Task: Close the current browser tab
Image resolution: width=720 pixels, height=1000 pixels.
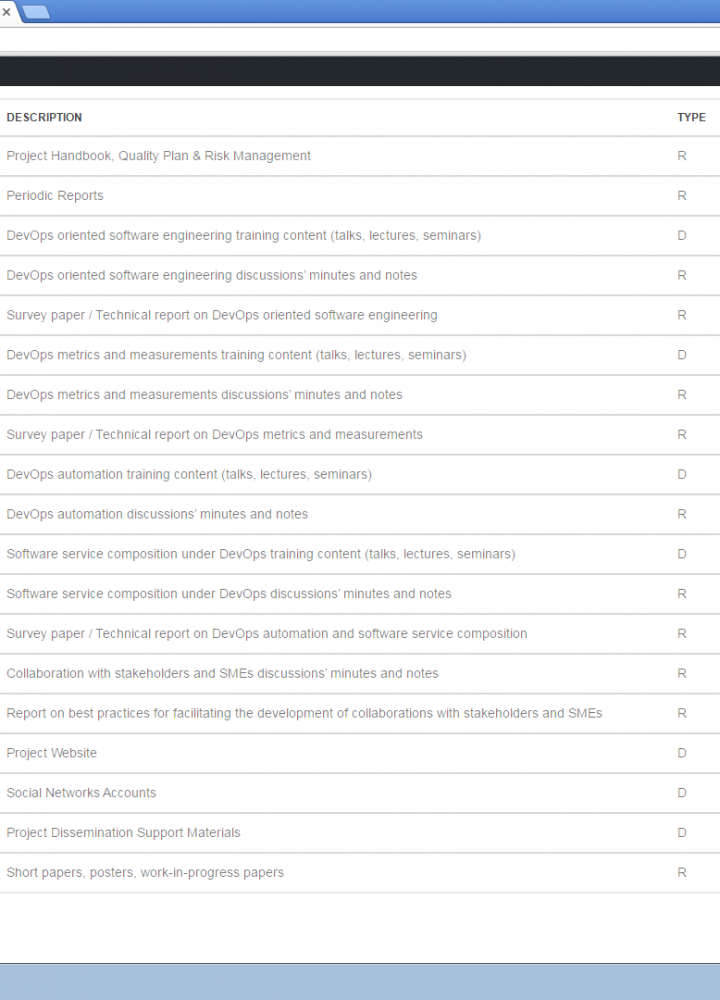Action: pos(6,12)
